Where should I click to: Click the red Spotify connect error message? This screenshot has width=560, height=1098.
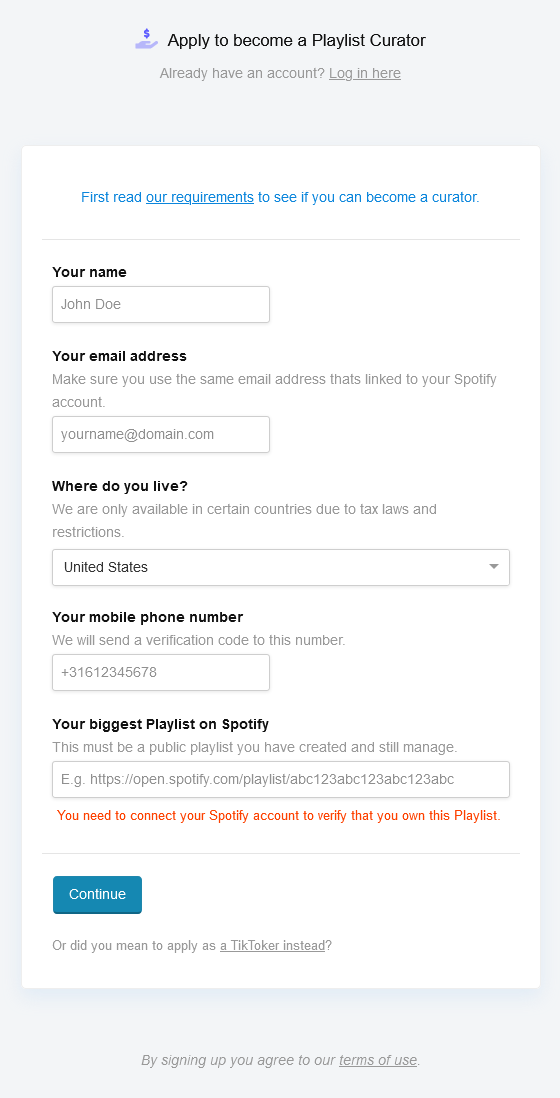pos(279,816)
